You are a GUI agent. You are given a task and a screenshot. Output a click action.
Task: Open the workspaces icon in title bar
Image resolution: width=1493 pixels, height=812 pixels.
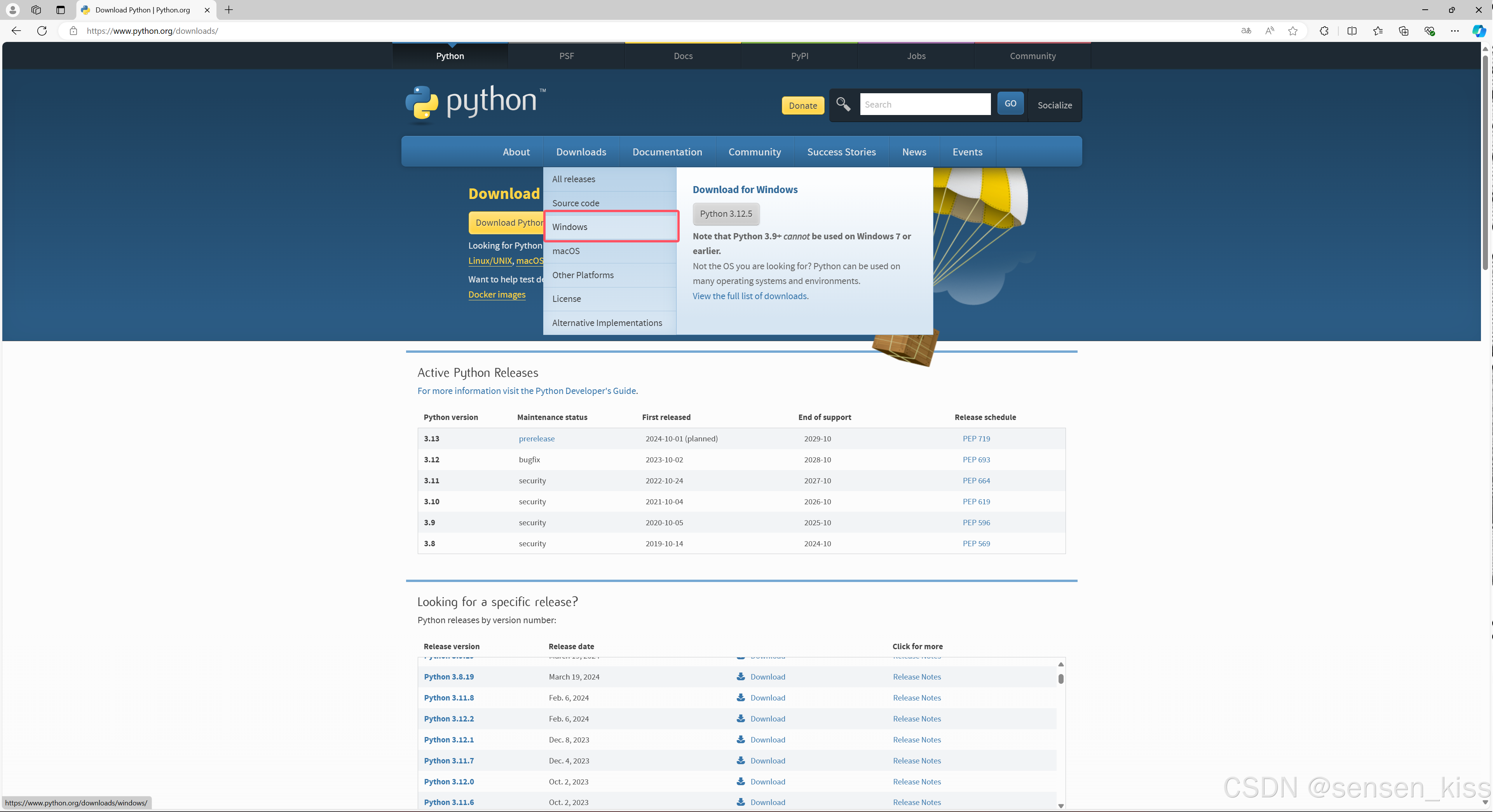[36, 10]
